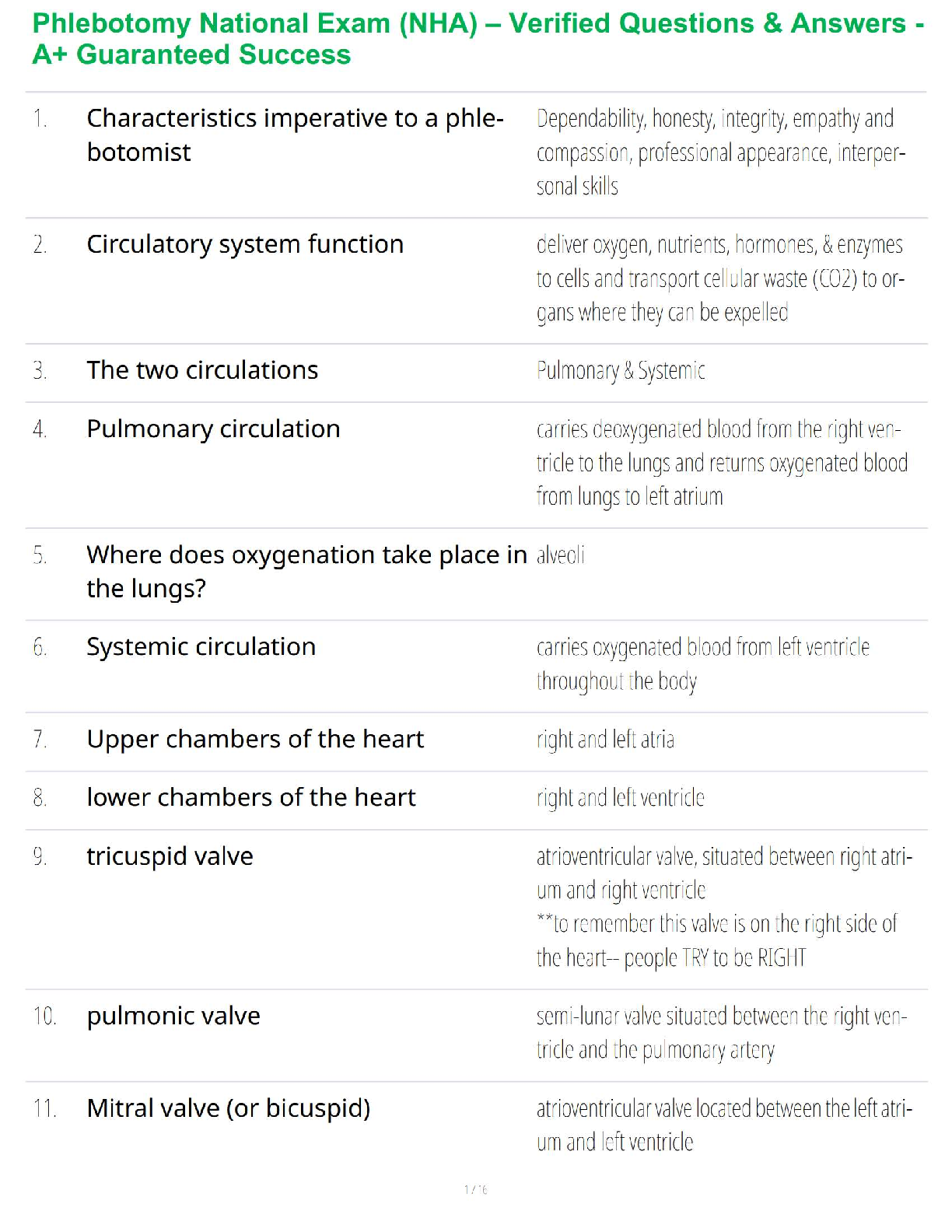Click the oxygenation question in row 5
This screenshot has height=1232, width=952.
pos(306,571)
